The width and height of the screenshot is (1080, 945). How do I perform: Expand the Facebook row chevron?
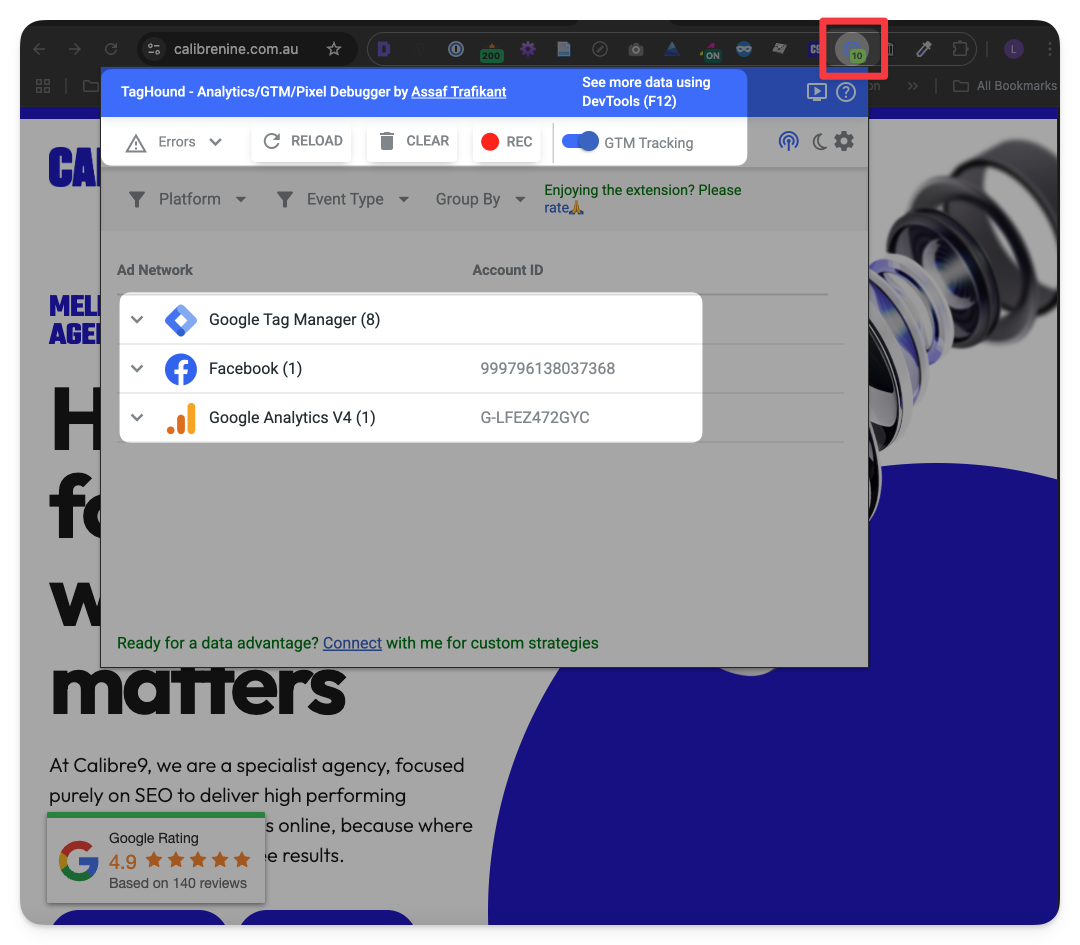(138, 369)
